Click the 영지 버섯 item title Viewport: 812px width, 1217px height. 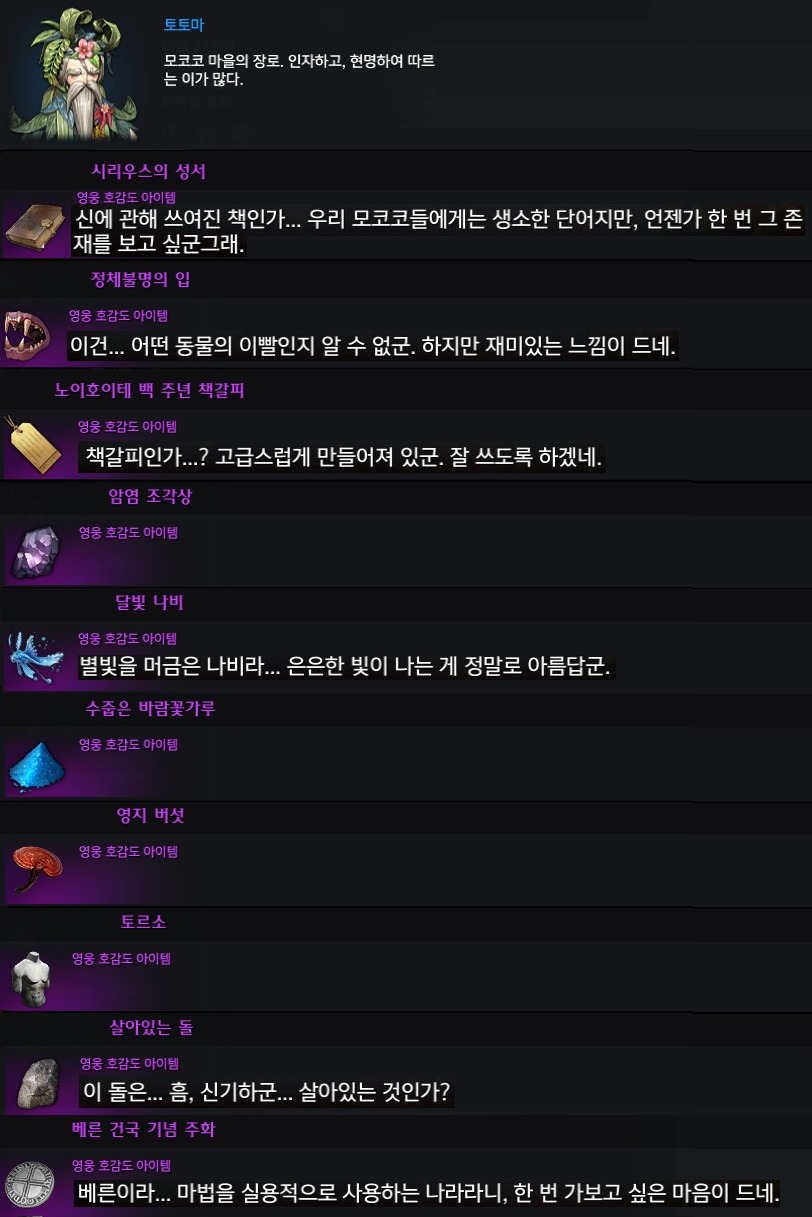150,816
